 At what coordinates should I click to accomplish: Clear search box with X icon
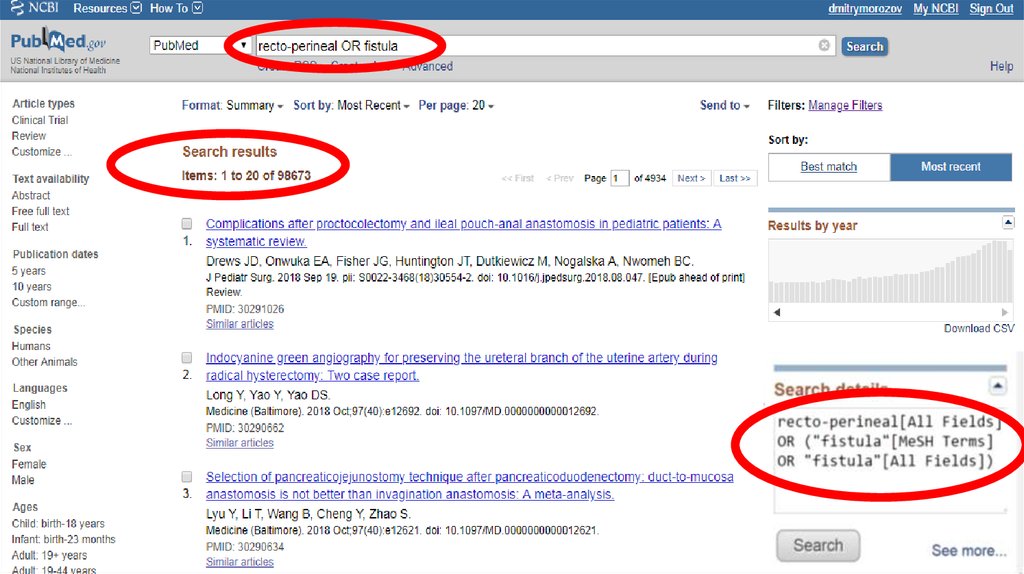824,46
